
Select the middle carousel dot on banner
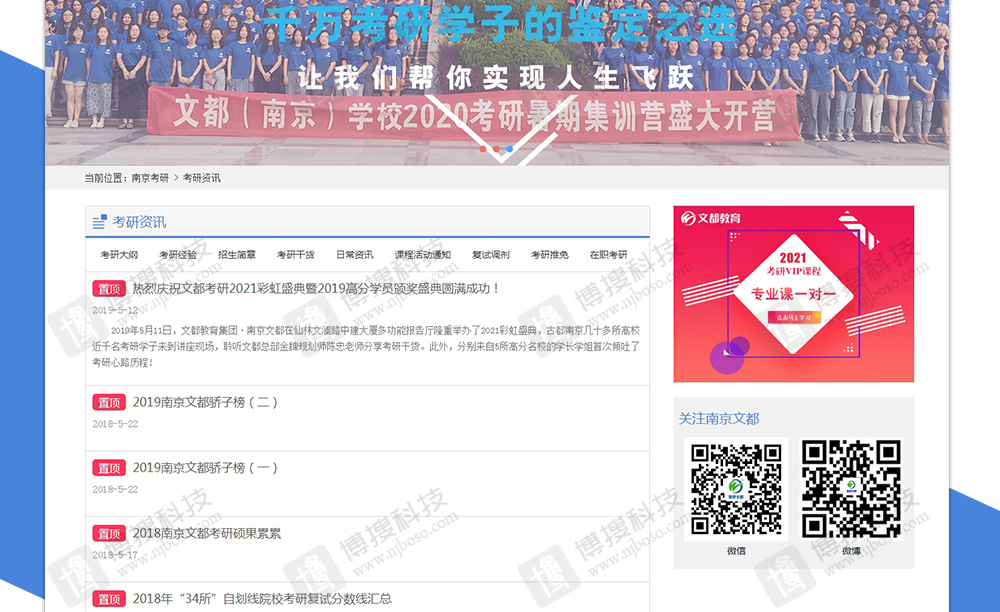coord(496,149)
